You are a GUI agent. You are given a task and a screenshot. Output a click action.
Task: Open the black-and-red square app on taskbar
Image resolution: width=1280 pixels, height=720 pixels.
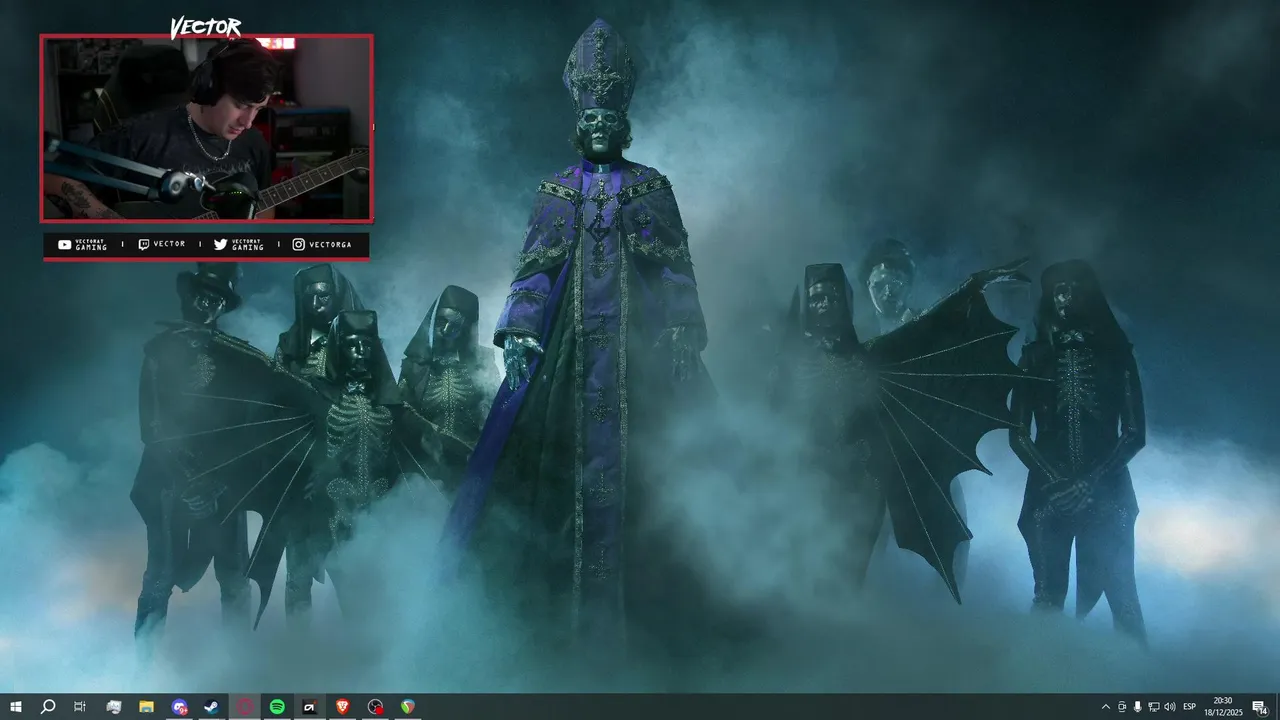(x=310, y=707)
